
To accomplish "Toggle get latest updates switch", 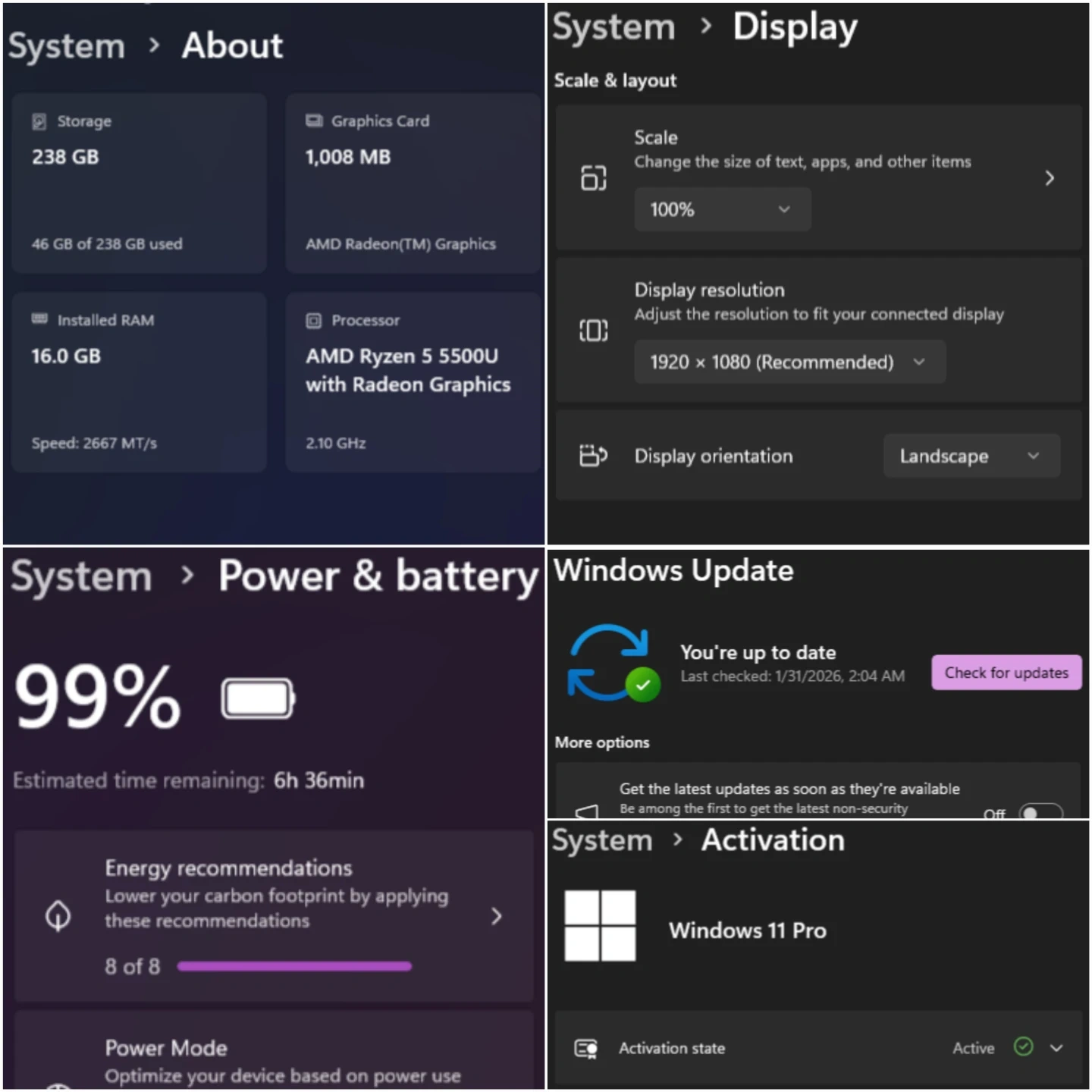I will 1040,812.
